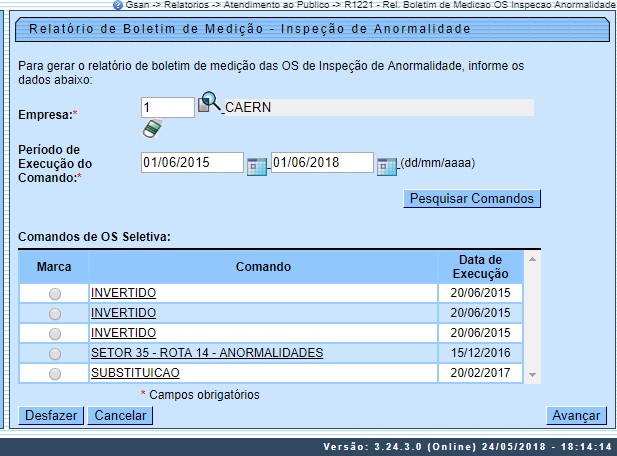Viewport: 617px width, 456px height.
Task: Click the Cancelar button
Action: 119,415
